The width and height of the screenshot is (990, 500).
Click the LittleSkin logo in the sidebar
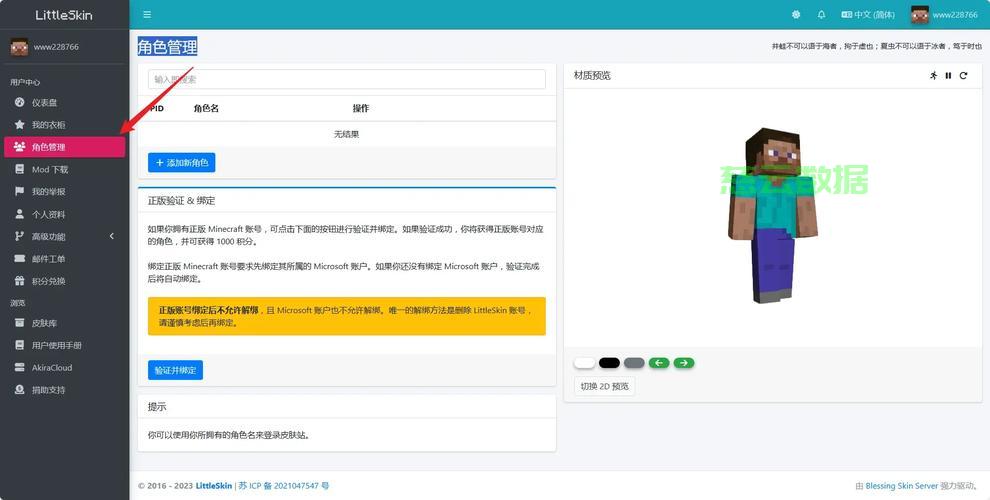[x=64, y=15]
